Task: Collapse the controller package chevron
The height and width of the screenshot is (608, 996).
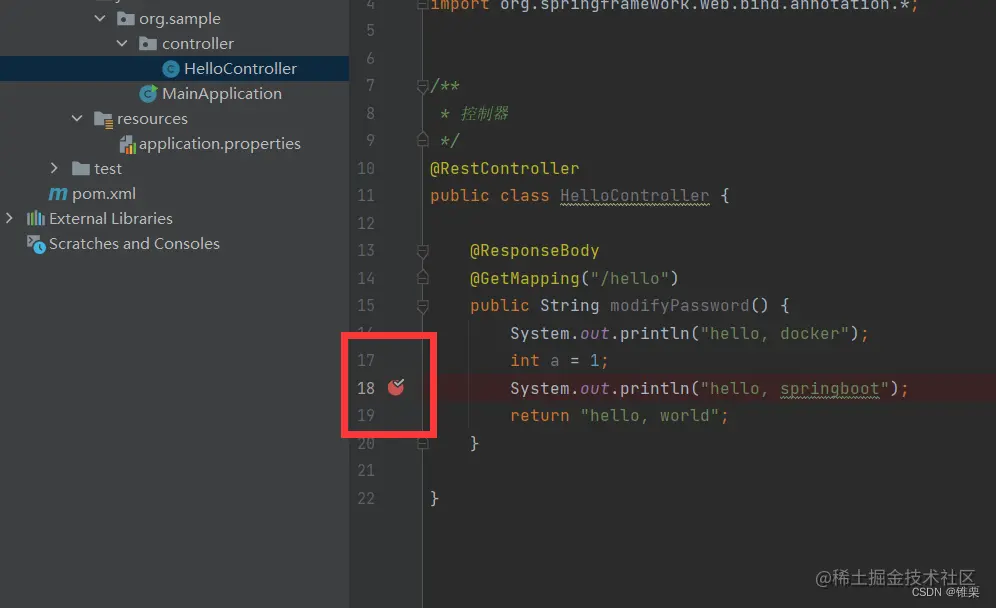Action: click(123, 43)
